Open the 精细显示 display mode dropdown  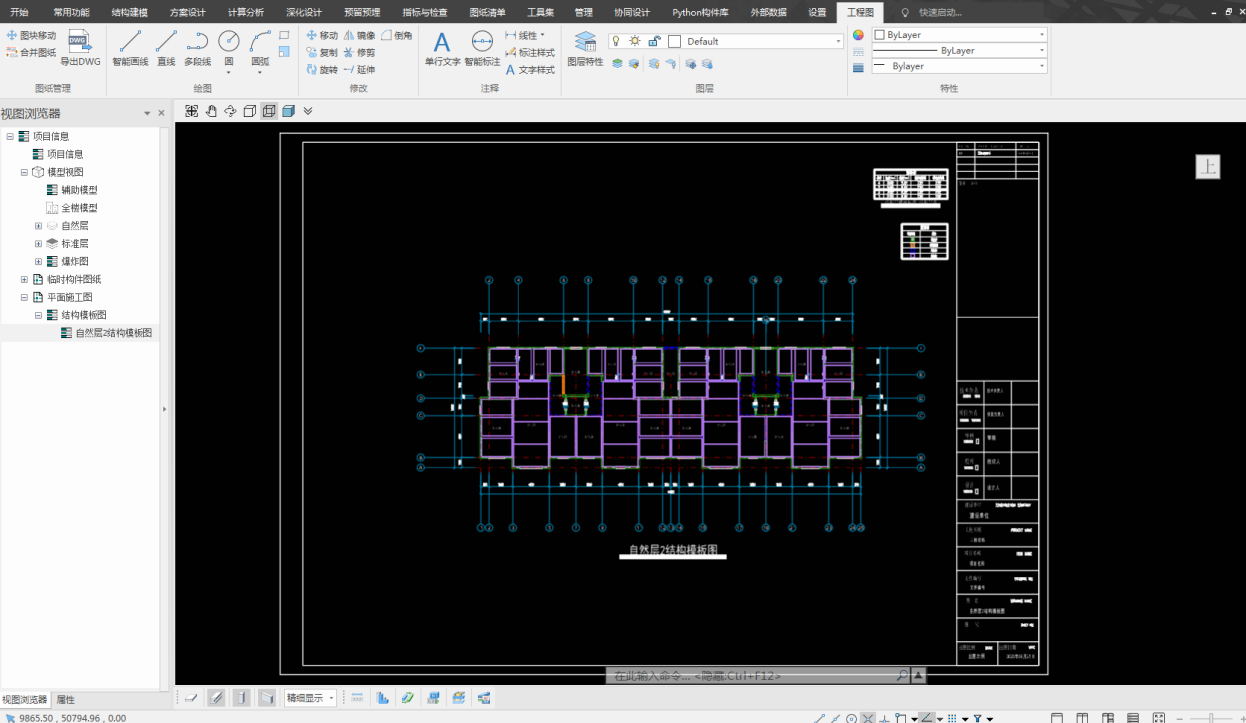point(310,698)
